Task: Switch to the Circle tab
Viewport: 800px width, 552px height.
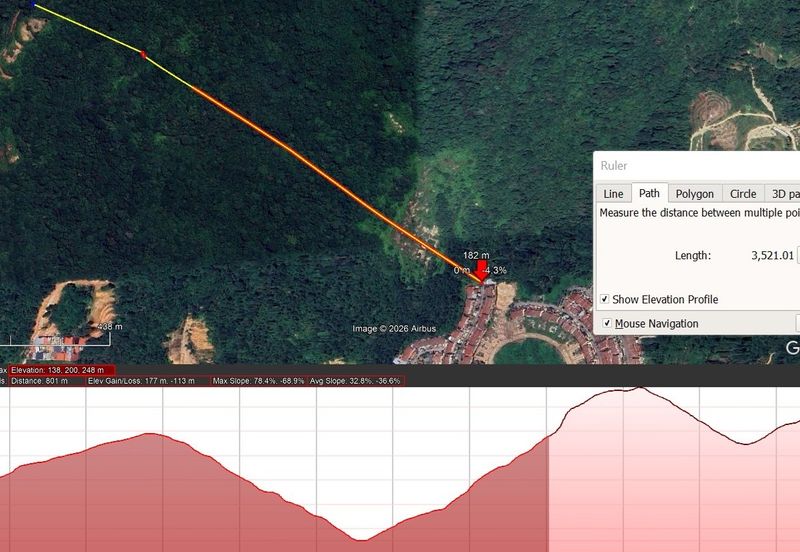Action: click(x=742, y=194)
